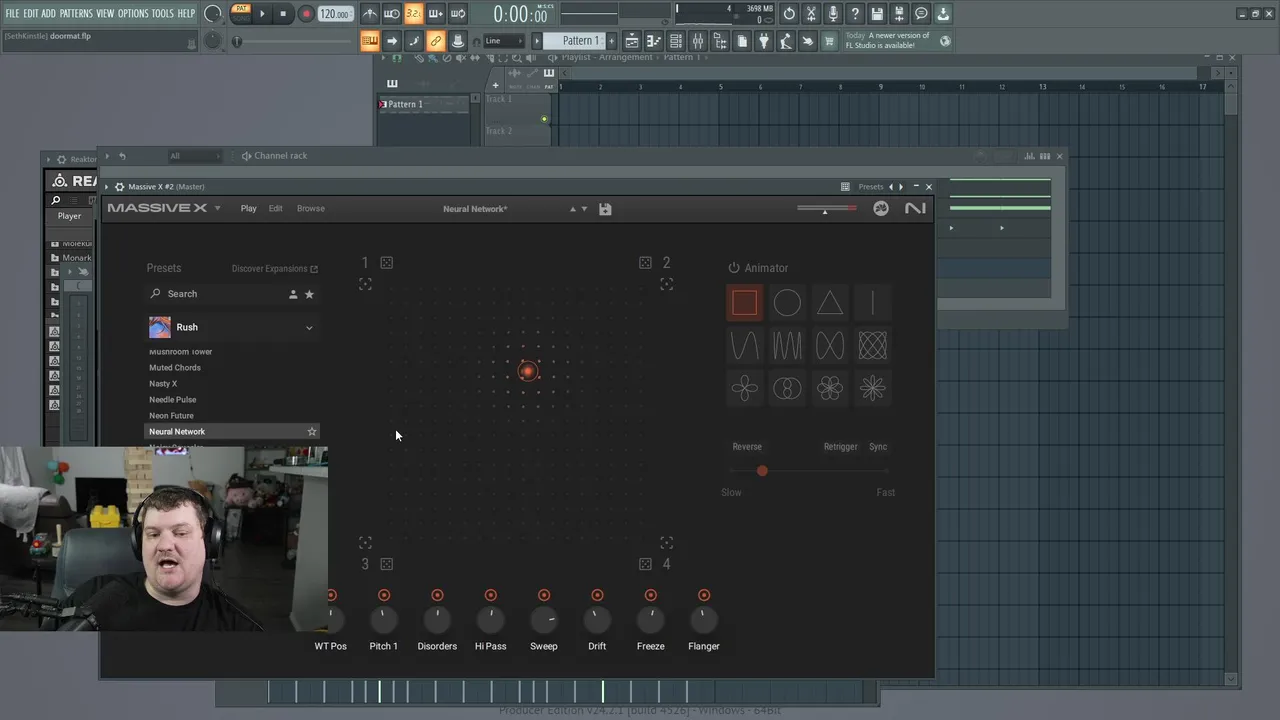The image size is (1280, 720).
Task: Toggle the Animator power button
Action: [x=734, y=268]
